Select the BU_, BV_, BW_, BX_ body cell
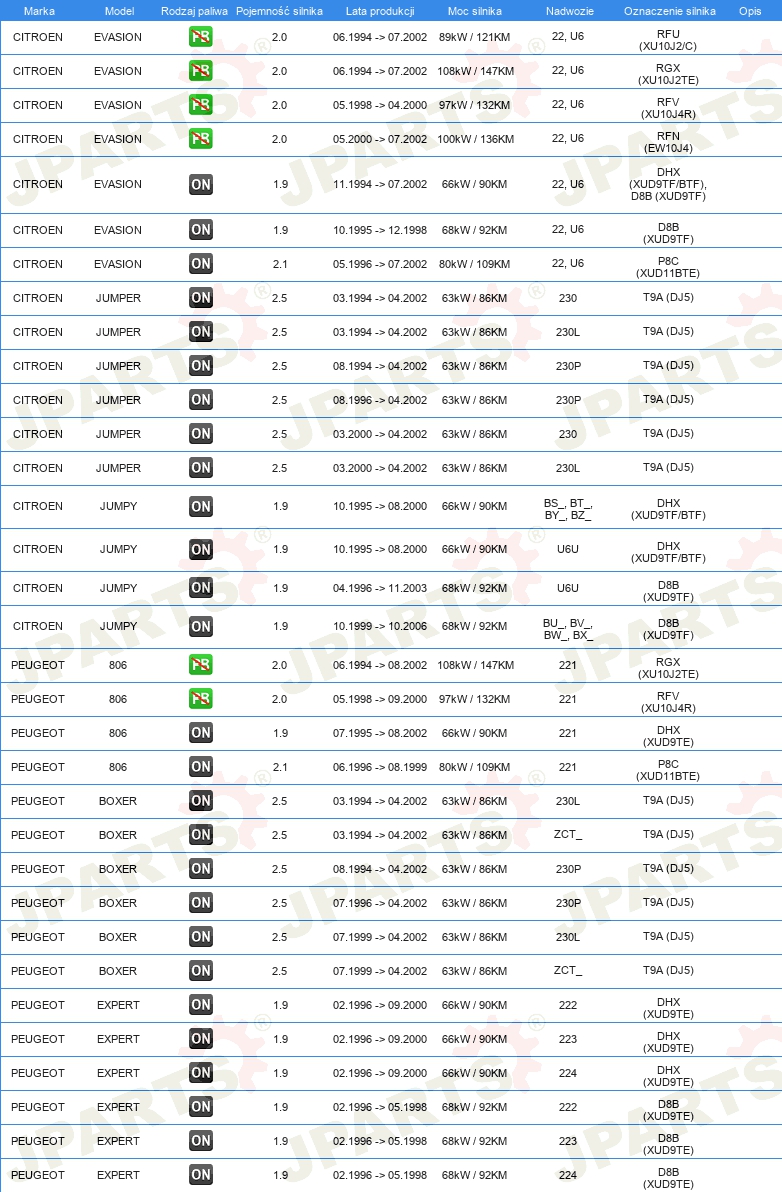782x1192 pixels. coord(568,629)
